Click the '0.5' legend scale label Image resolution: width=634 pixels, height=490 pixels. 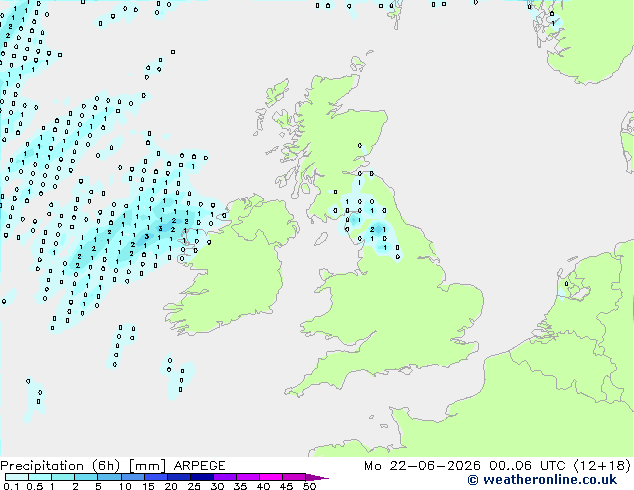(x=35, y=486)
